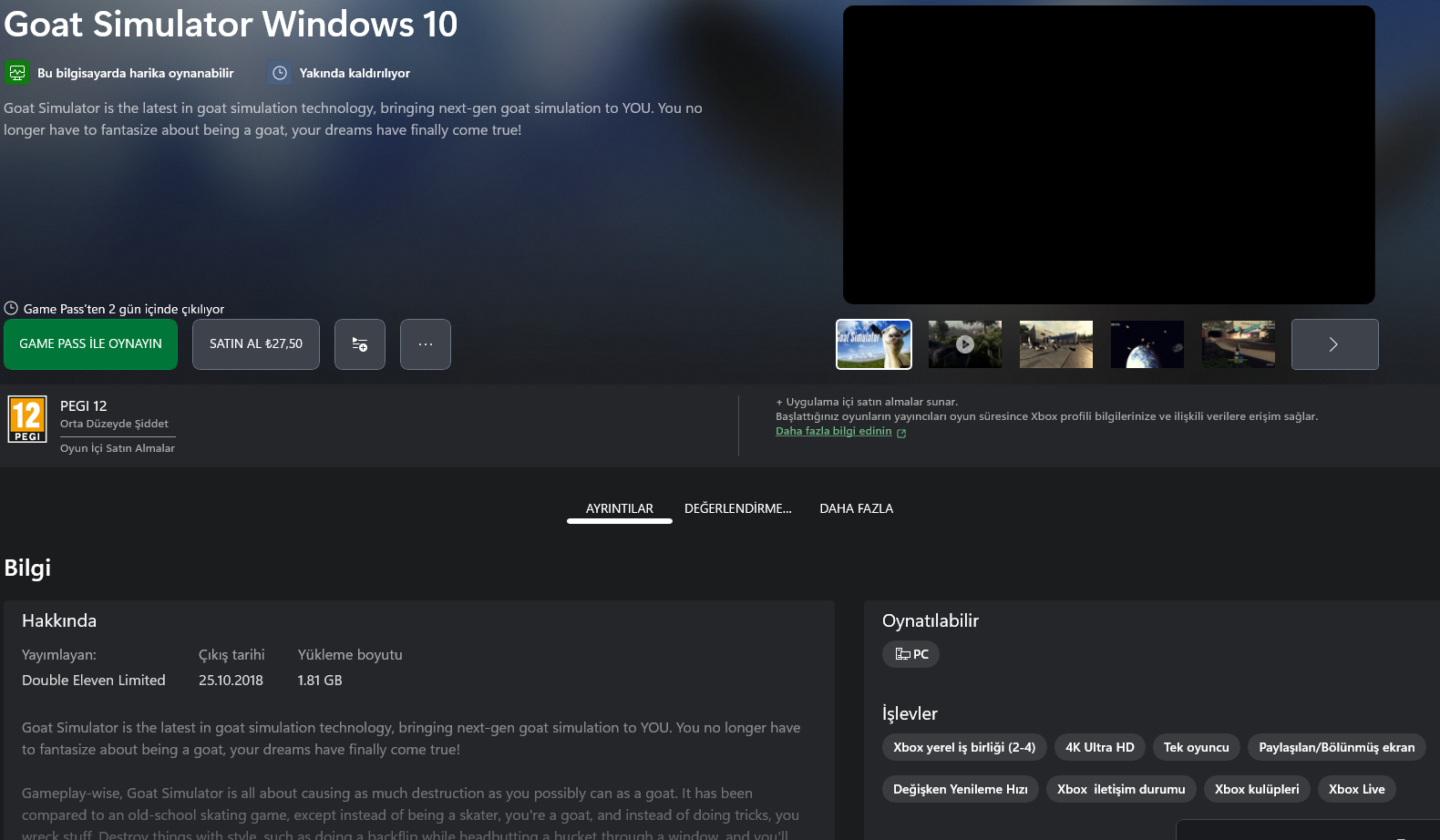1440x840 pixels.
Task: Click the Orta Düzeyde Şiddet descriptor
Action: coord(114,424)
